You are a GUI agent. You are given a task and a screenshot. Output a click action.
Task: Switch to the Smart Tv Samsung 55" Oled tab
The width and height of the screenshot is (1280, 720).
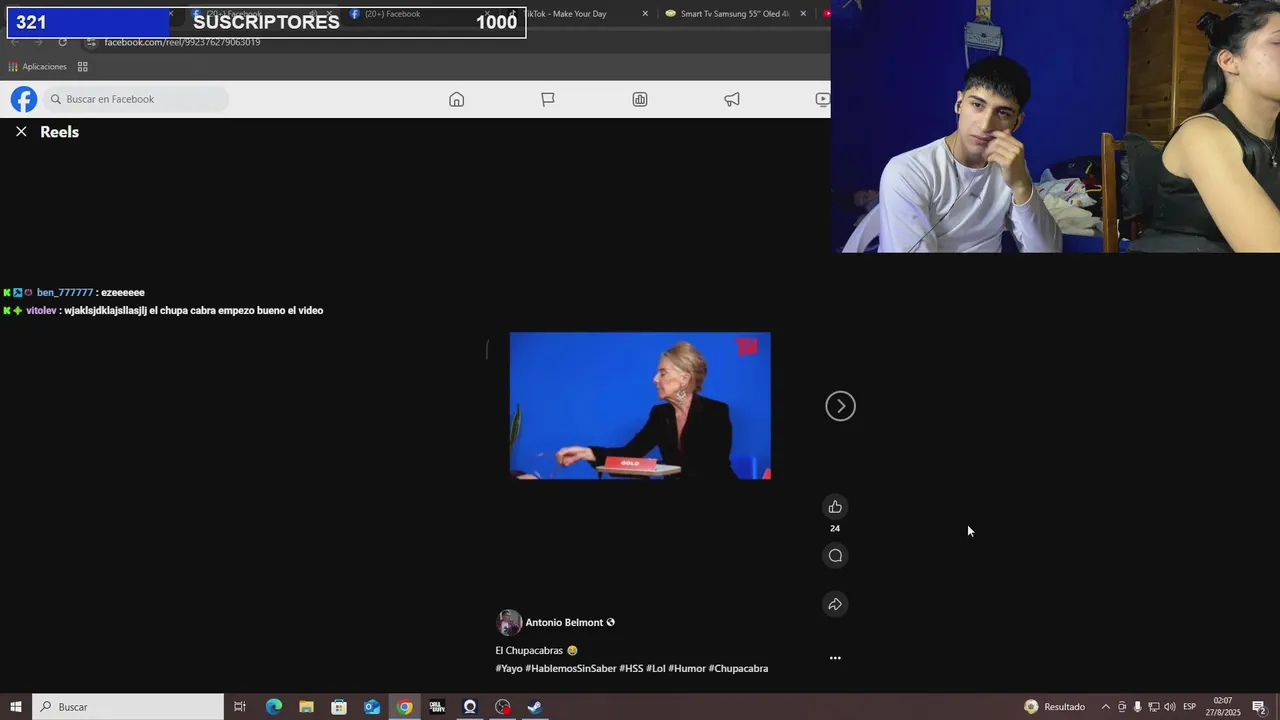click(x=735, y=14)
